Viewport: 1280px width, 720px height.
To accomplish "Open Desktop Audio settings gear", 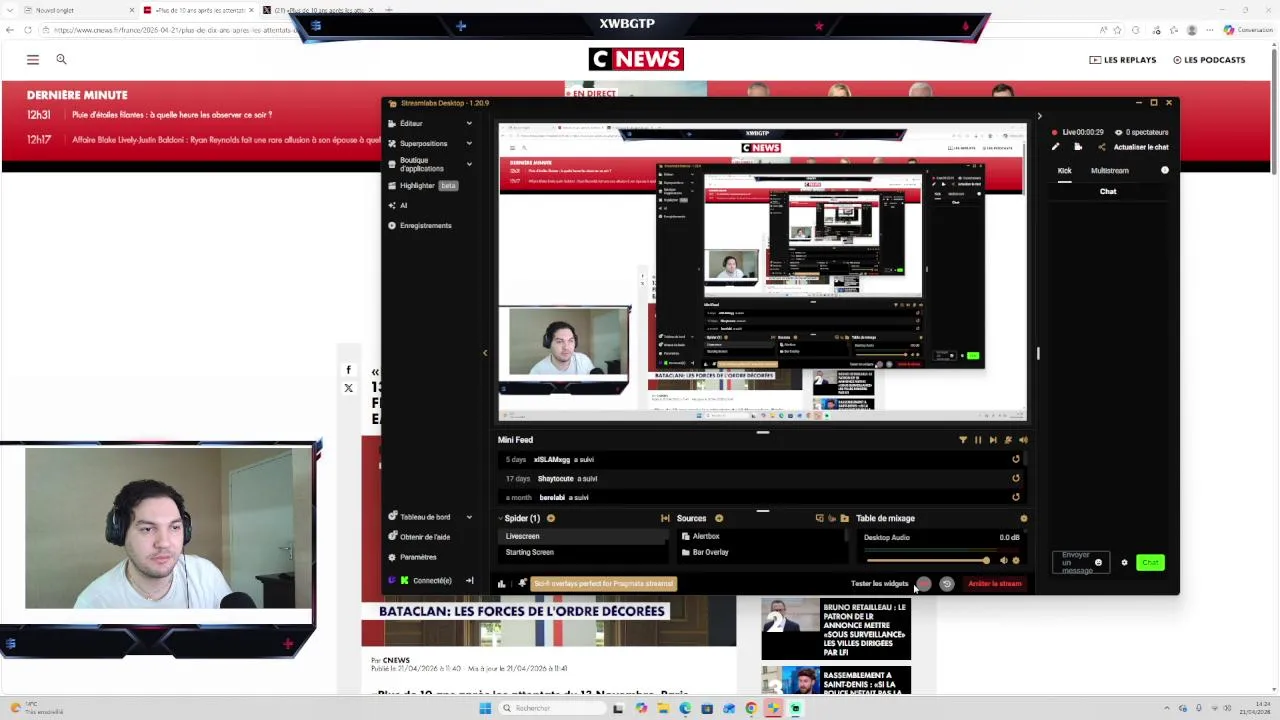I will [1016, 560].
